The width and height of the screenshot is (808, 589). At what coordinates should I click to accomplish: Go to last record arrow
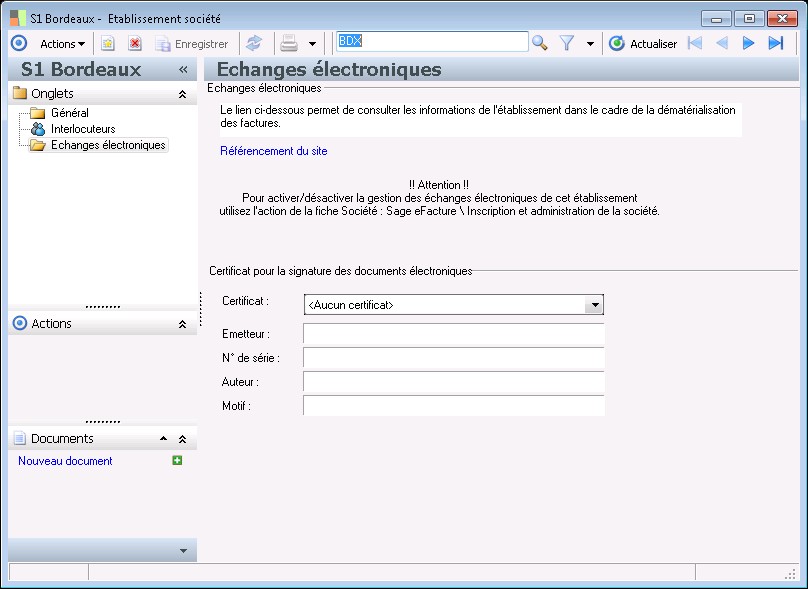tap(776, 43)
